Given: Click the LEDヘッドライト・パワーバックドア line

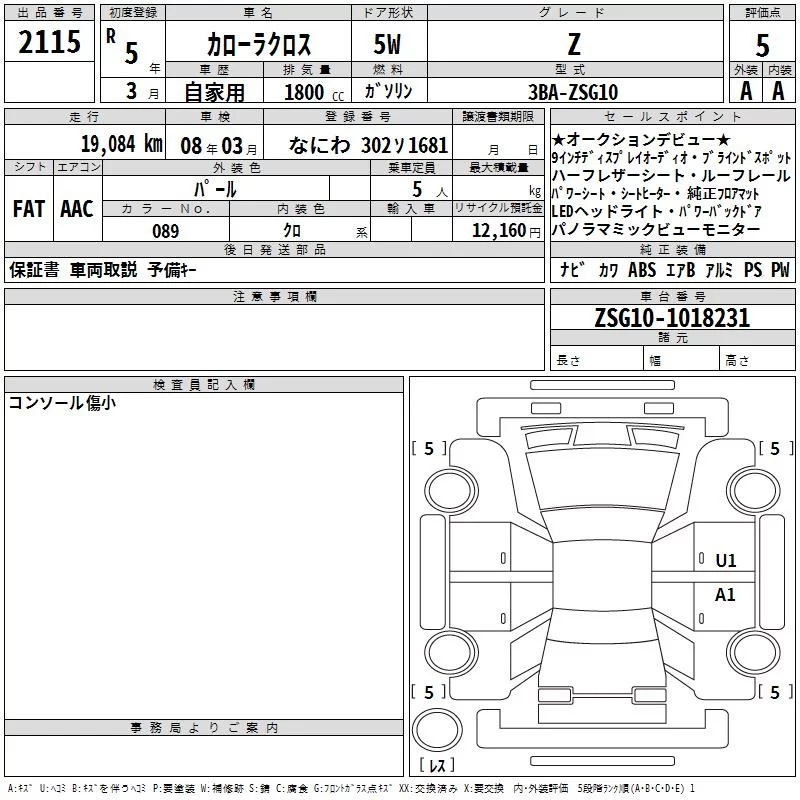Looking at the screenshot, I should [657, 211].
